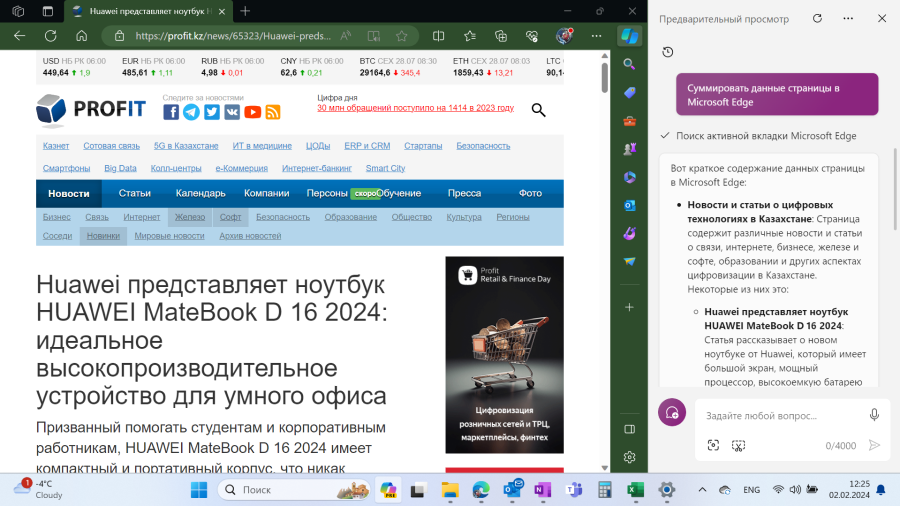
Task: Open sidebar settings gear icon
Action: pos(630,457)
